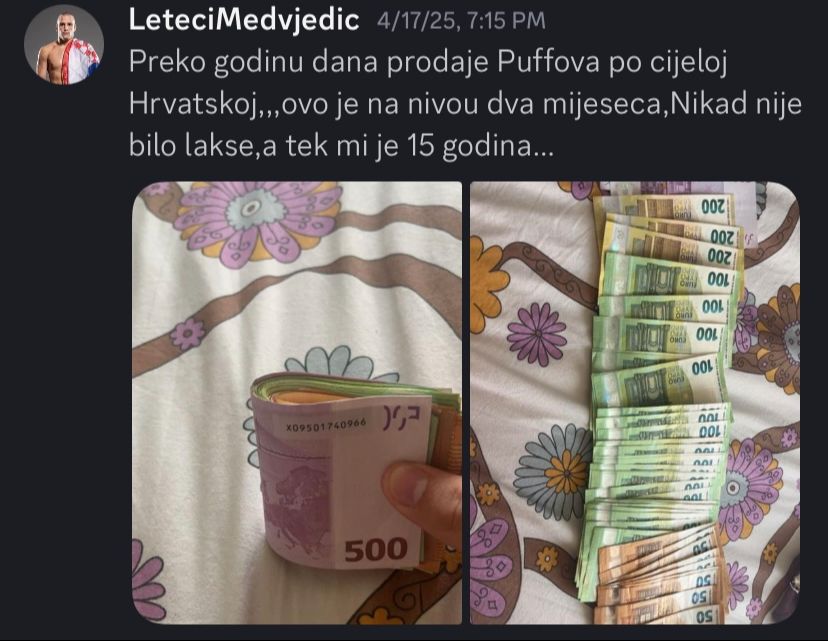This screenshot has width=828, height=641.
Task: Click the orange flower at right photo's edge
Action: 486,284
